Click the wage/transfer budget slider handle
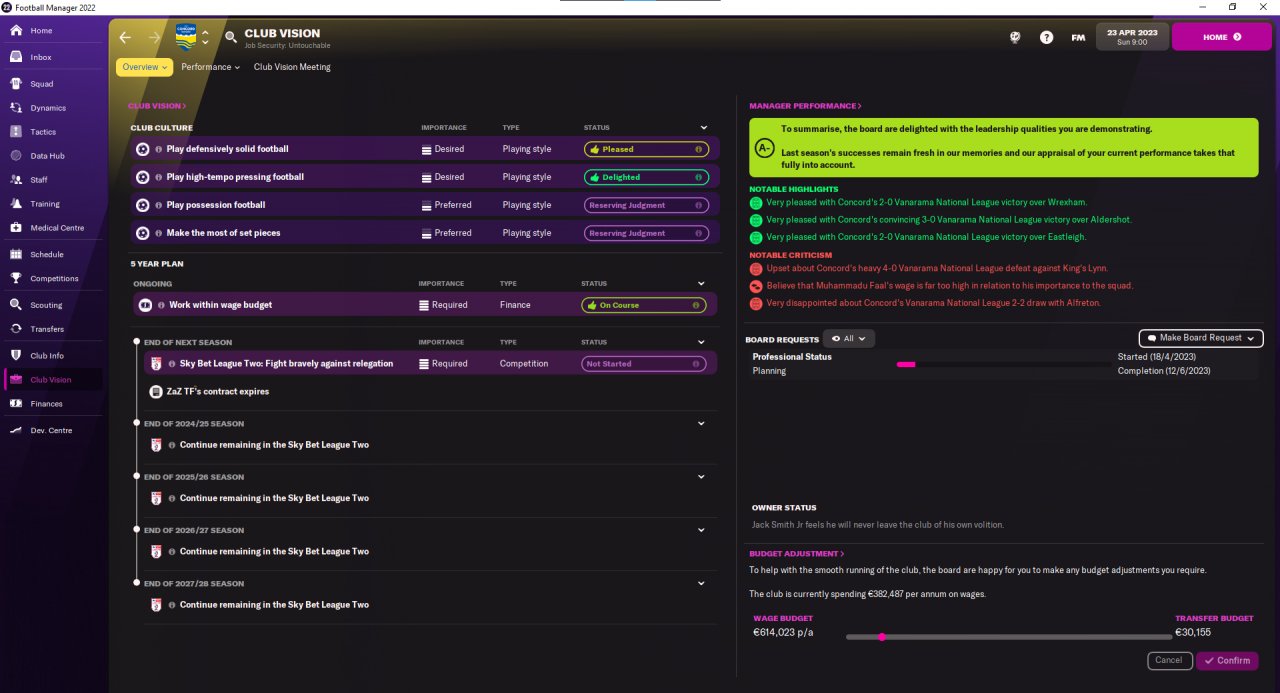Screen dimensions: 1280x693 pos(881,636)
